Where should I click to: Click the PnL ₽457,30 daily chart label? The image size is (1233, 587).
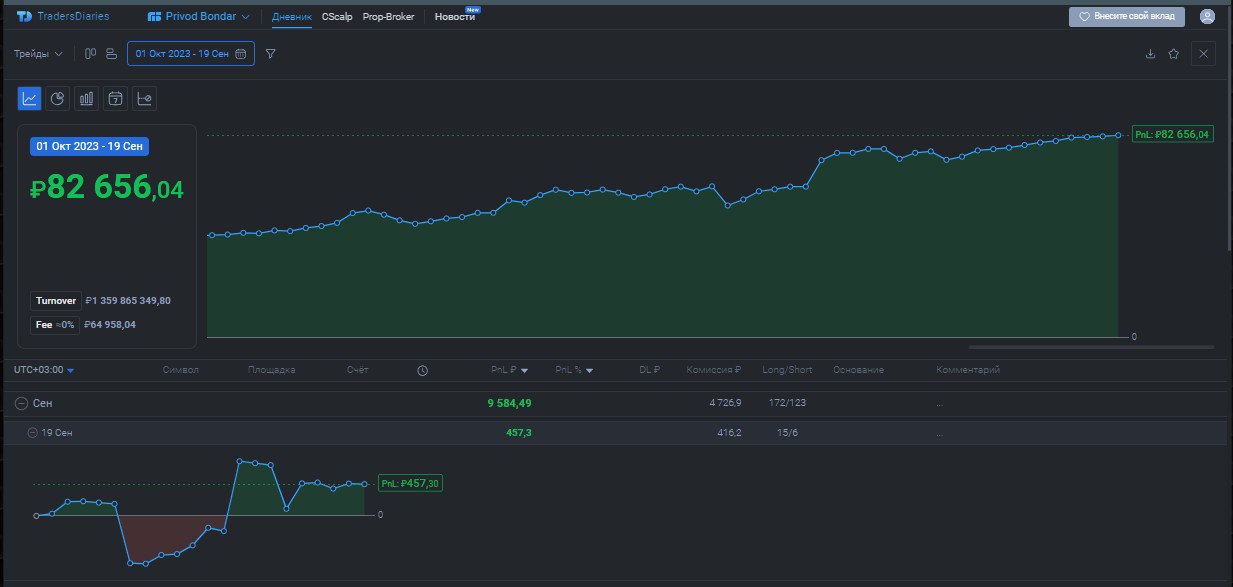tap(409, 483)
